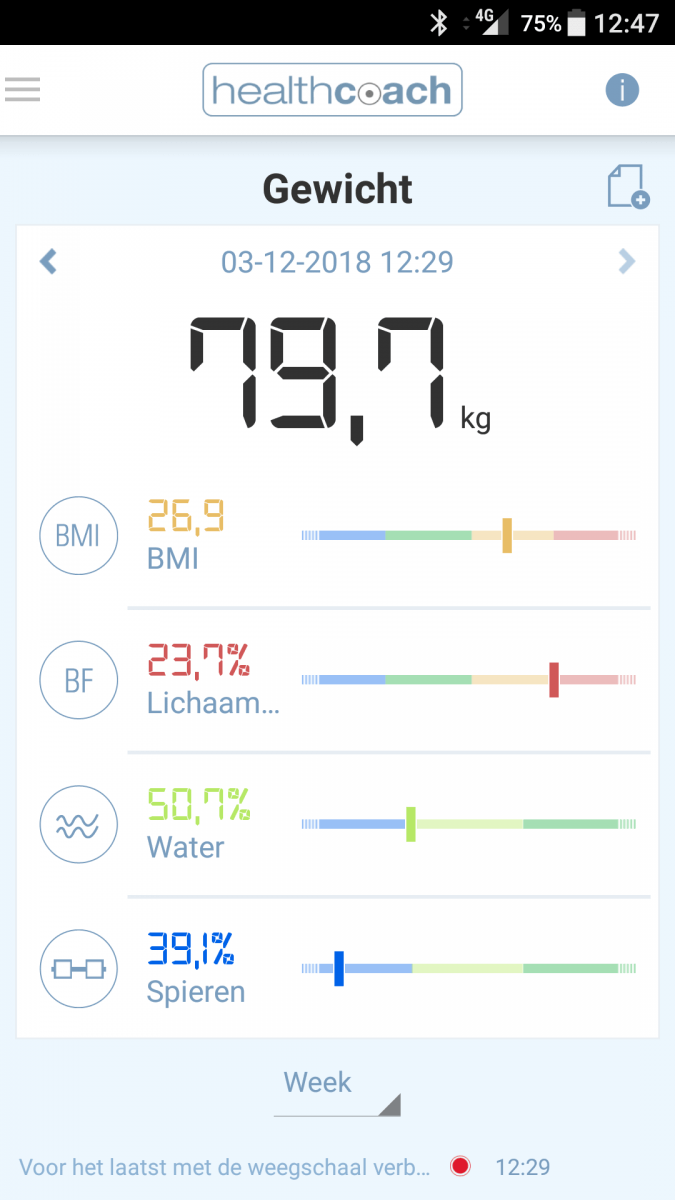Tap the body fat range marker

pos(554,680)
